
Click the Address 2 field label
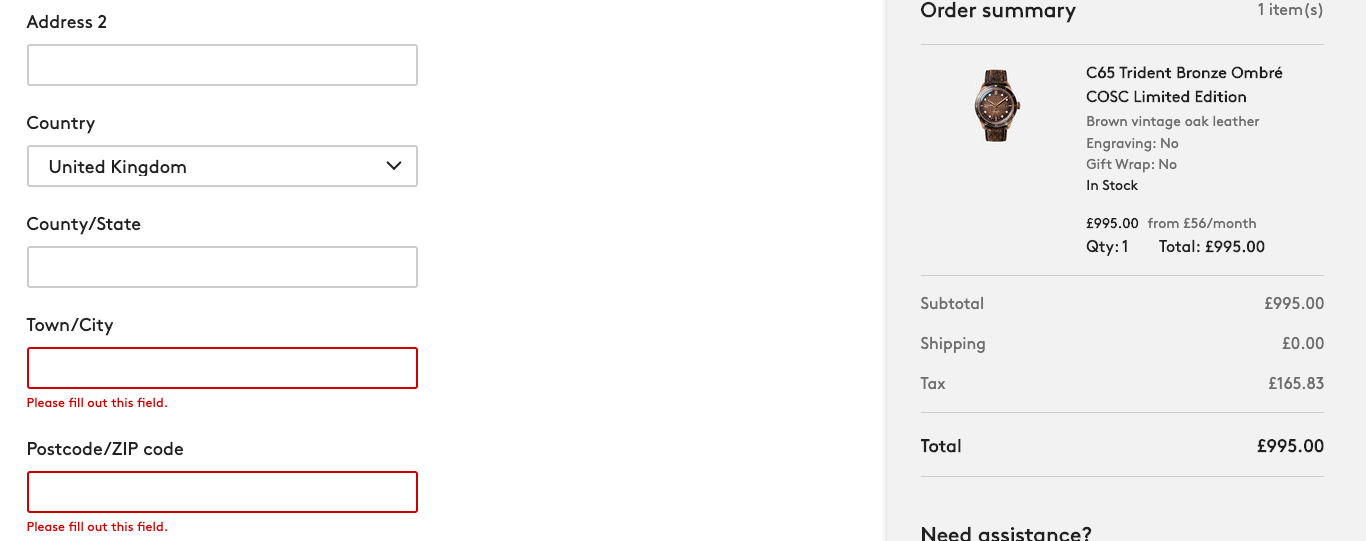67,22
